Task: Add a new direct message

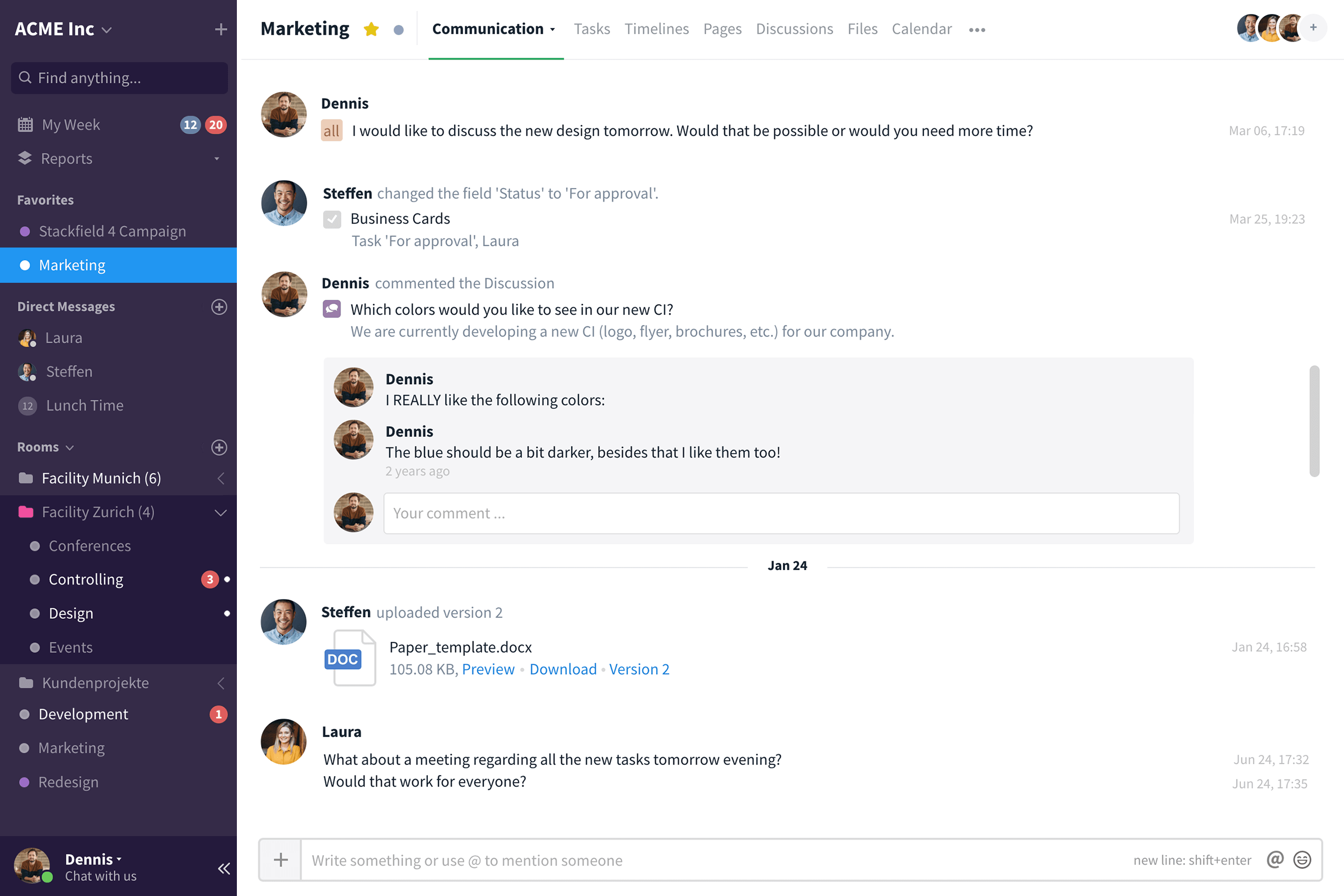Action: (x=219, y=307)
